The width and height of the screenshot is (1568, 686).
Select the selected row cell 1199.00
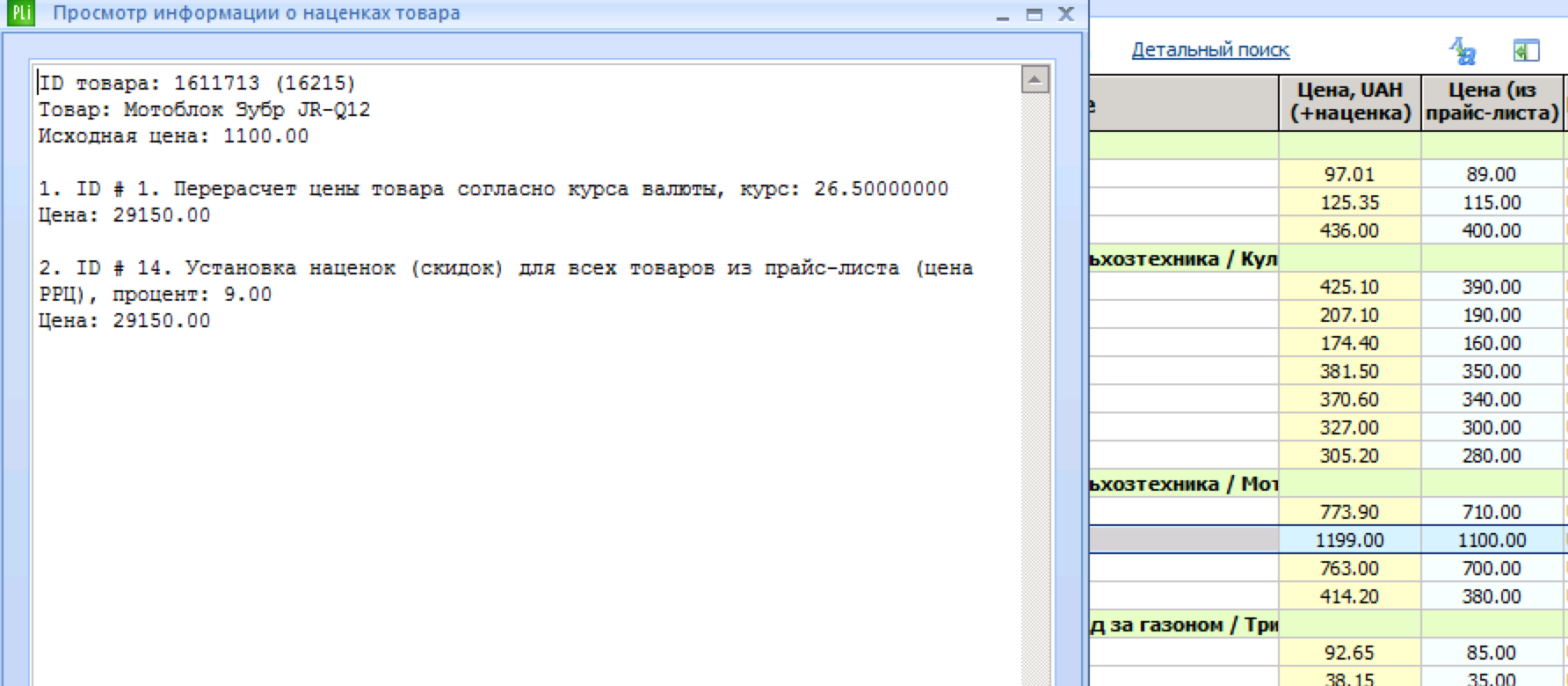(1350, 540)
